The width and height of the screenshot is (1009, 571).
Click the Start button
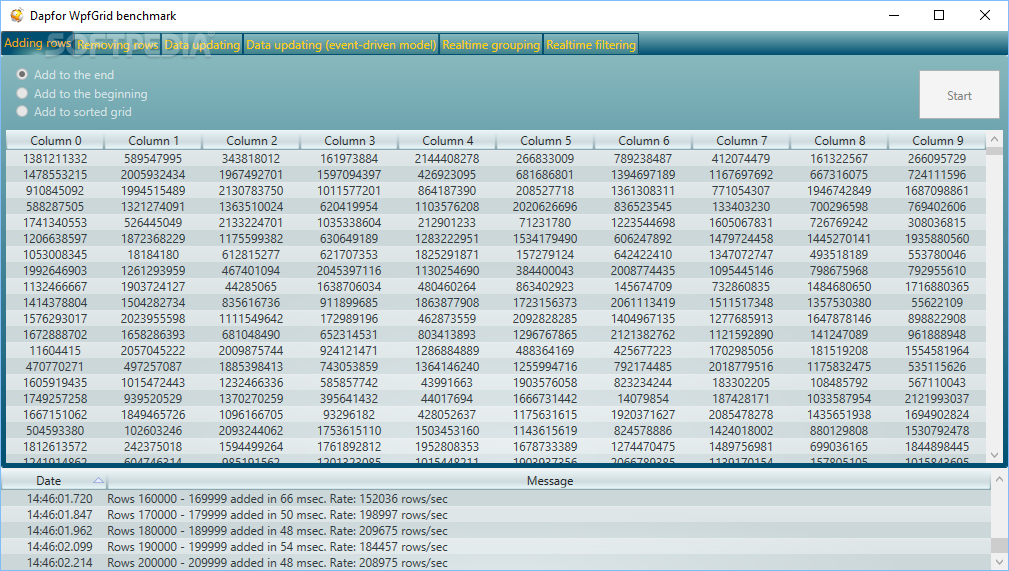(959, 95)
